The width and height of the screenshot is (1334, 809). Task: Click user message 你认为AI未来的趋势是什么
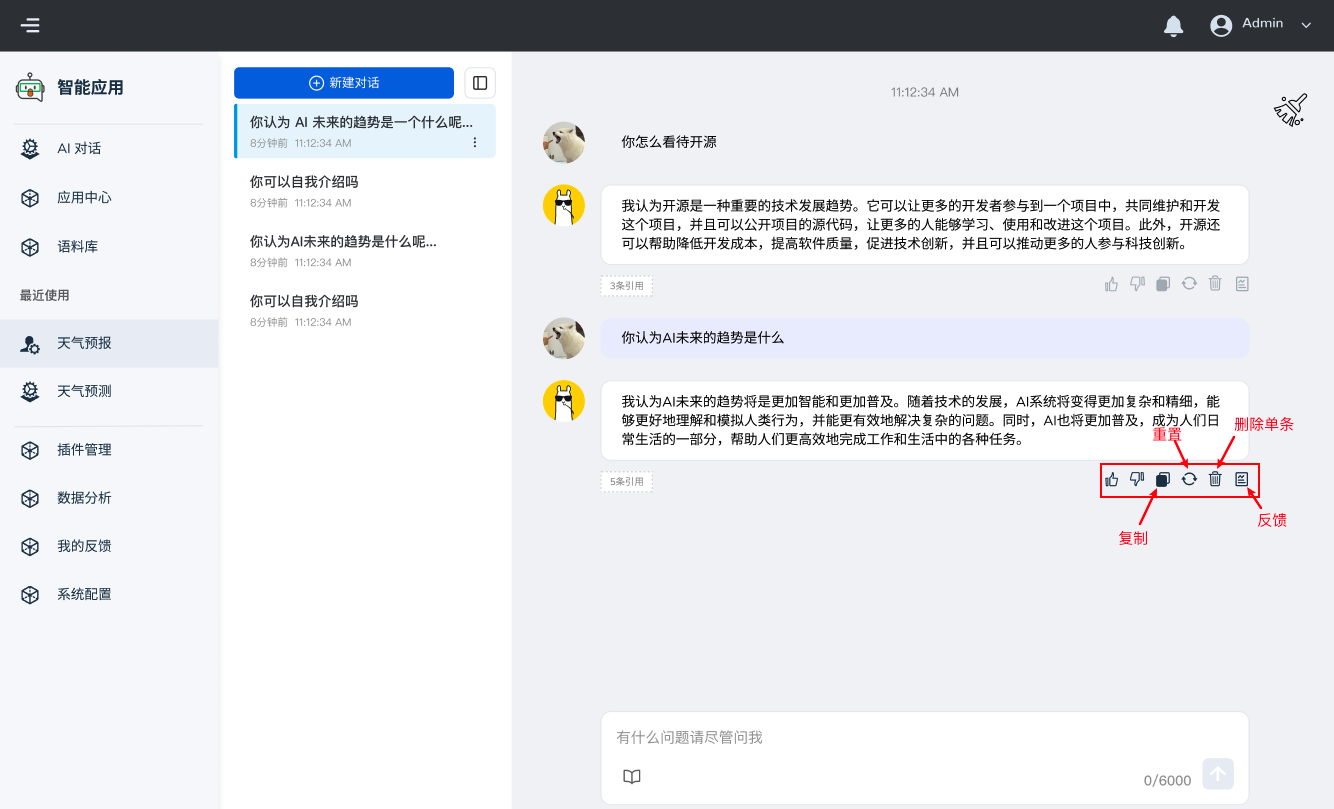click(925, 338)
